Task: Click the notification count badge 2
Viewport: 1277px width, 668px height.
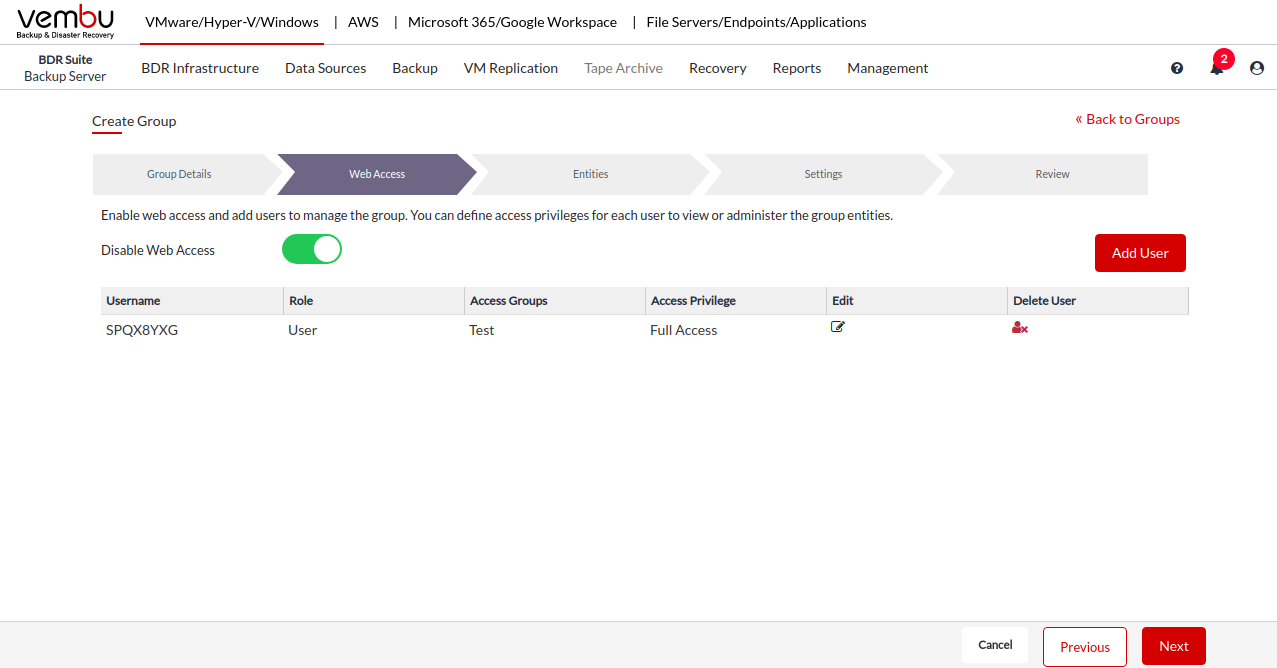Action: [x=1224, y=59]
